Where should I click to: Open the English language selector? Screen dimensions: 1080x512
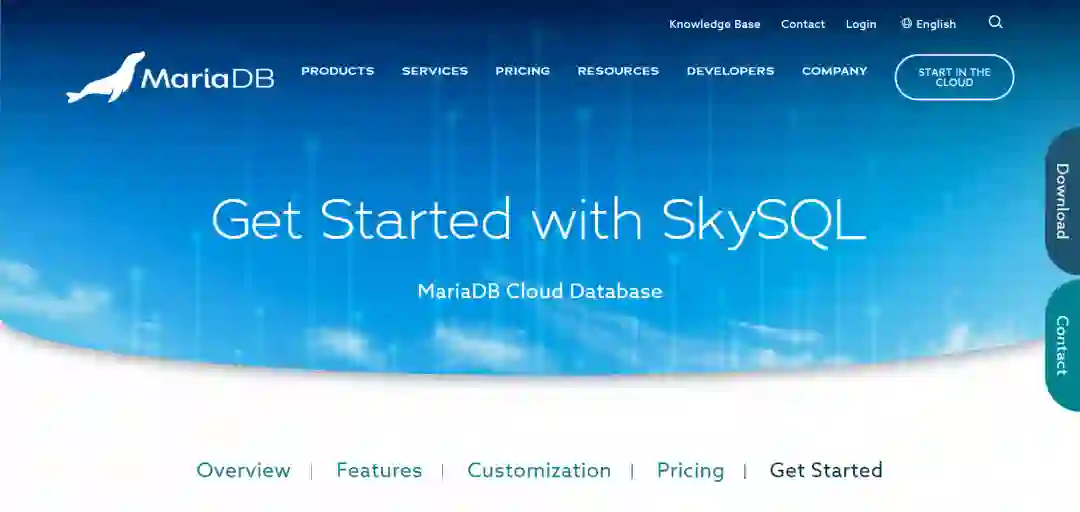coord(928,24)
